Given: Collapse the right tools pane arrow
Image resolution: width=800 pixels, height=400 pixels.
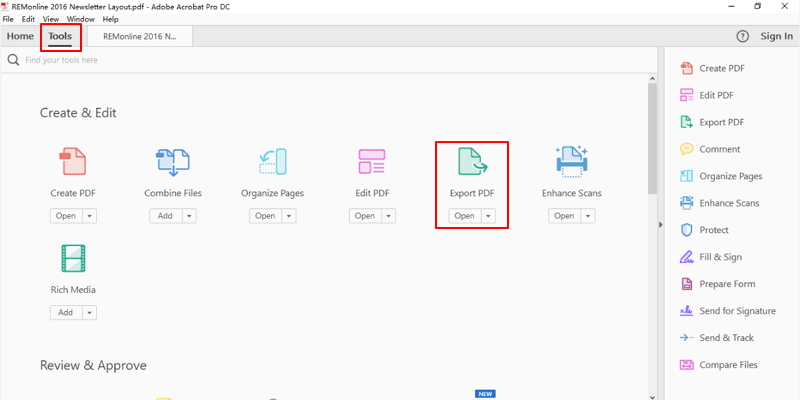Looking at the screenshot, I should coord(661,224).
